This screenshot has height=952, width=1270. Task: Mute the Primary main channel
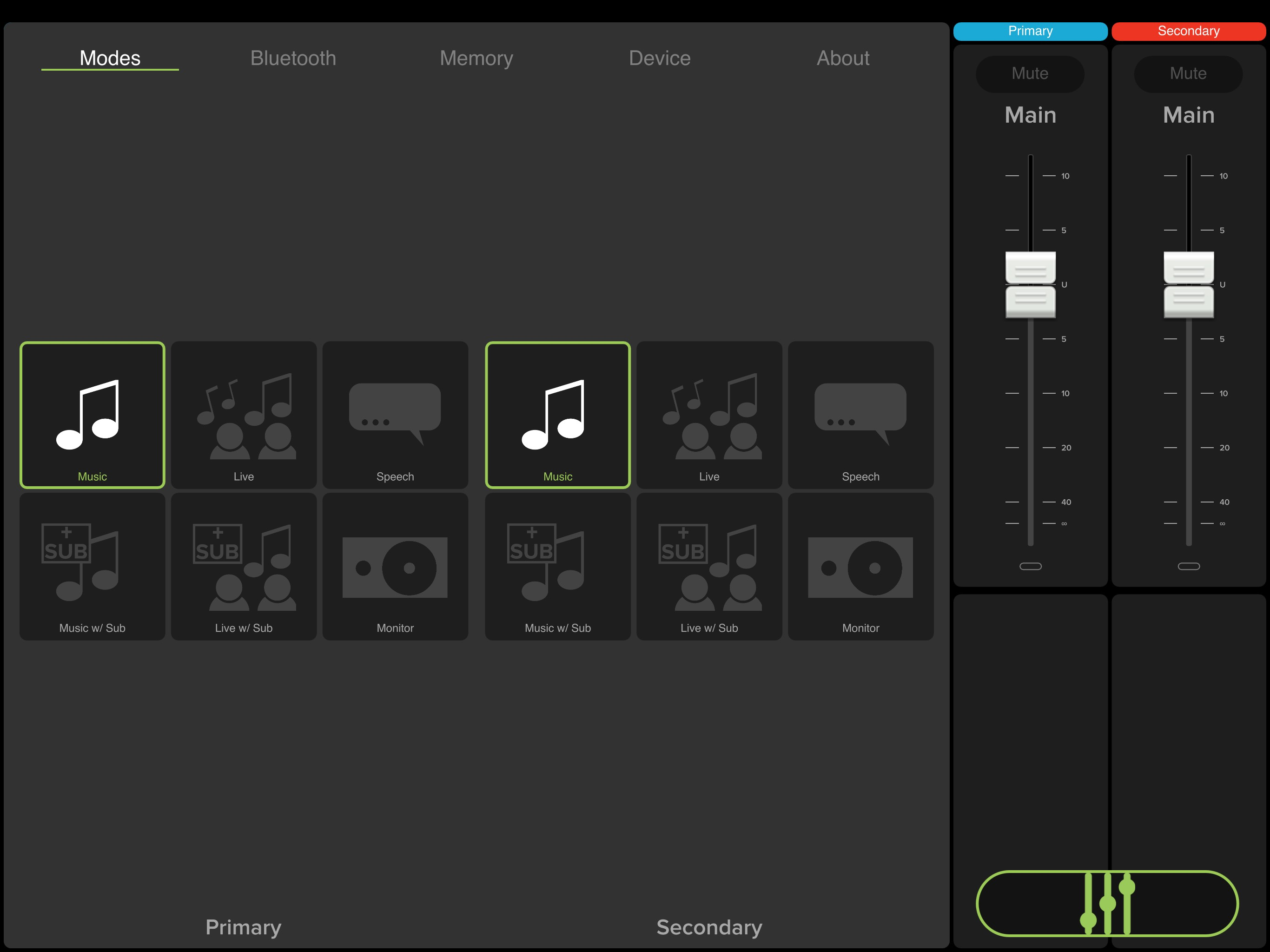point(1030,73)
